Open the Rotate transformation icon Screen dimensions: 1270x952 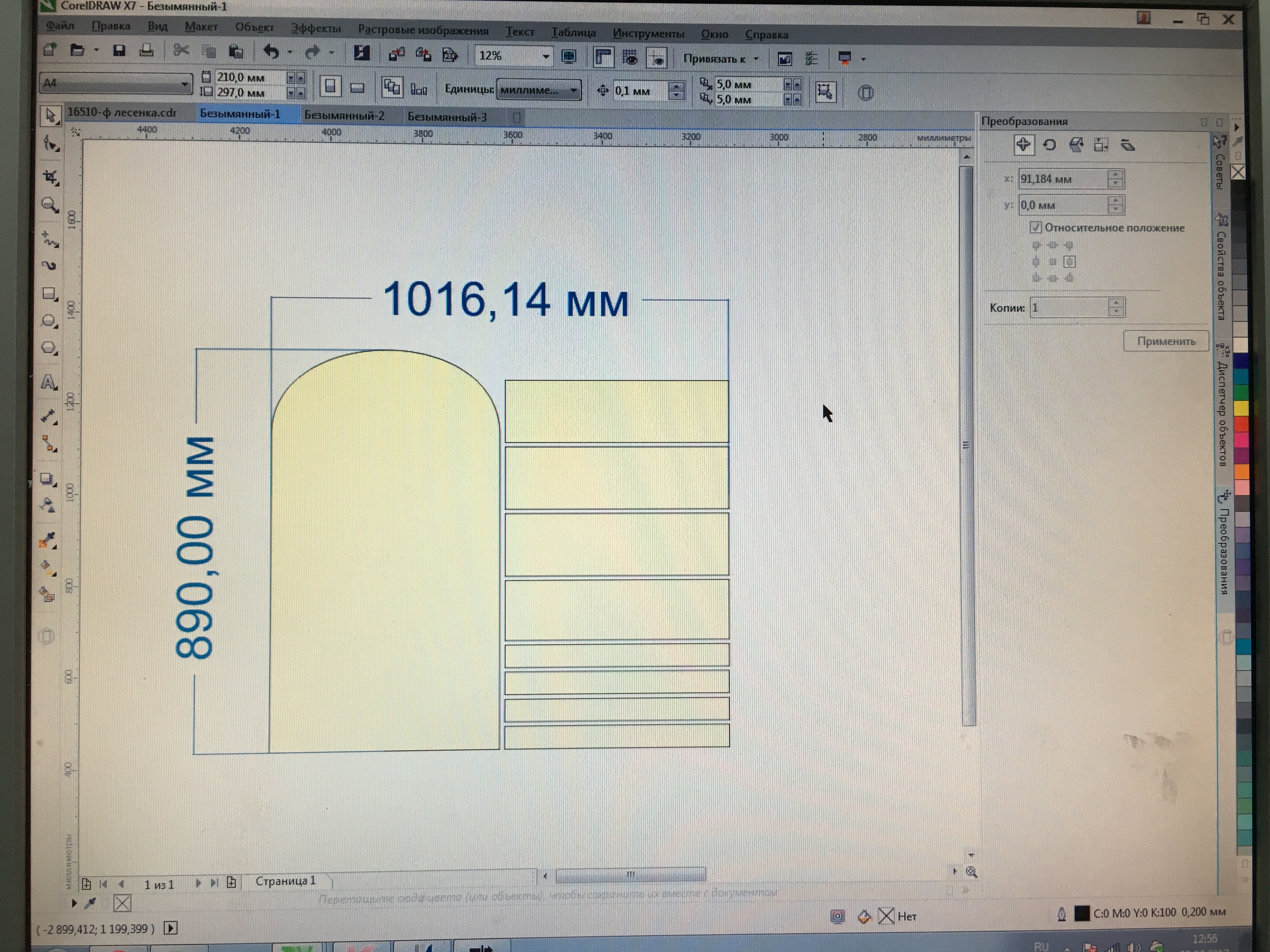1050,145
